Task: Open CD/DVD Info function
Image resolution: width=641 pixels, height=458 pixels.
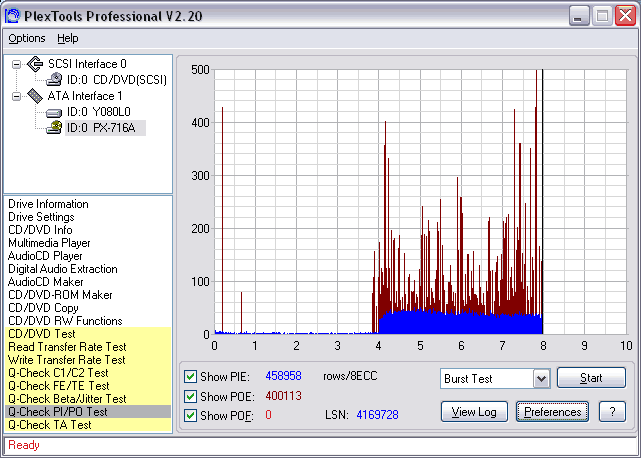Action: [40, 230]
